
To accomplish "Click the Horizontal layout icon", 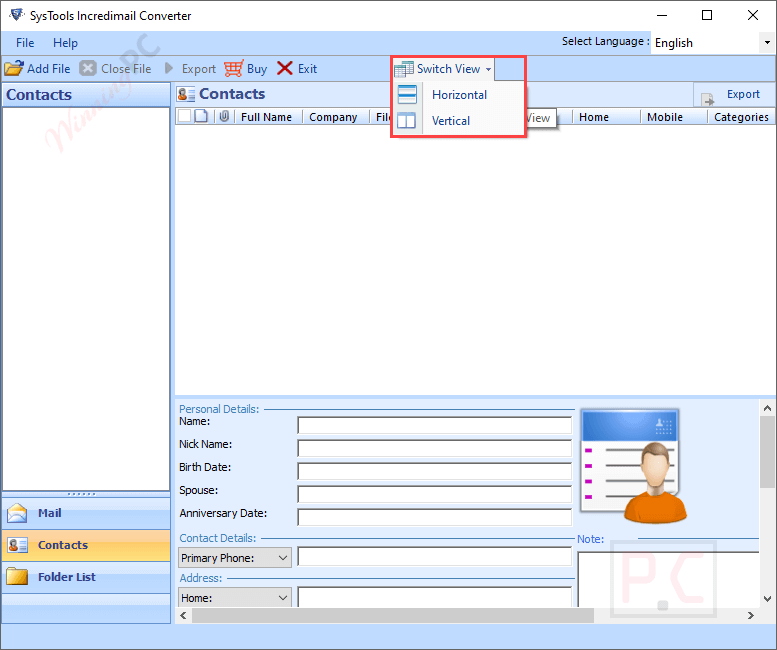I will [x=407, y=94].
